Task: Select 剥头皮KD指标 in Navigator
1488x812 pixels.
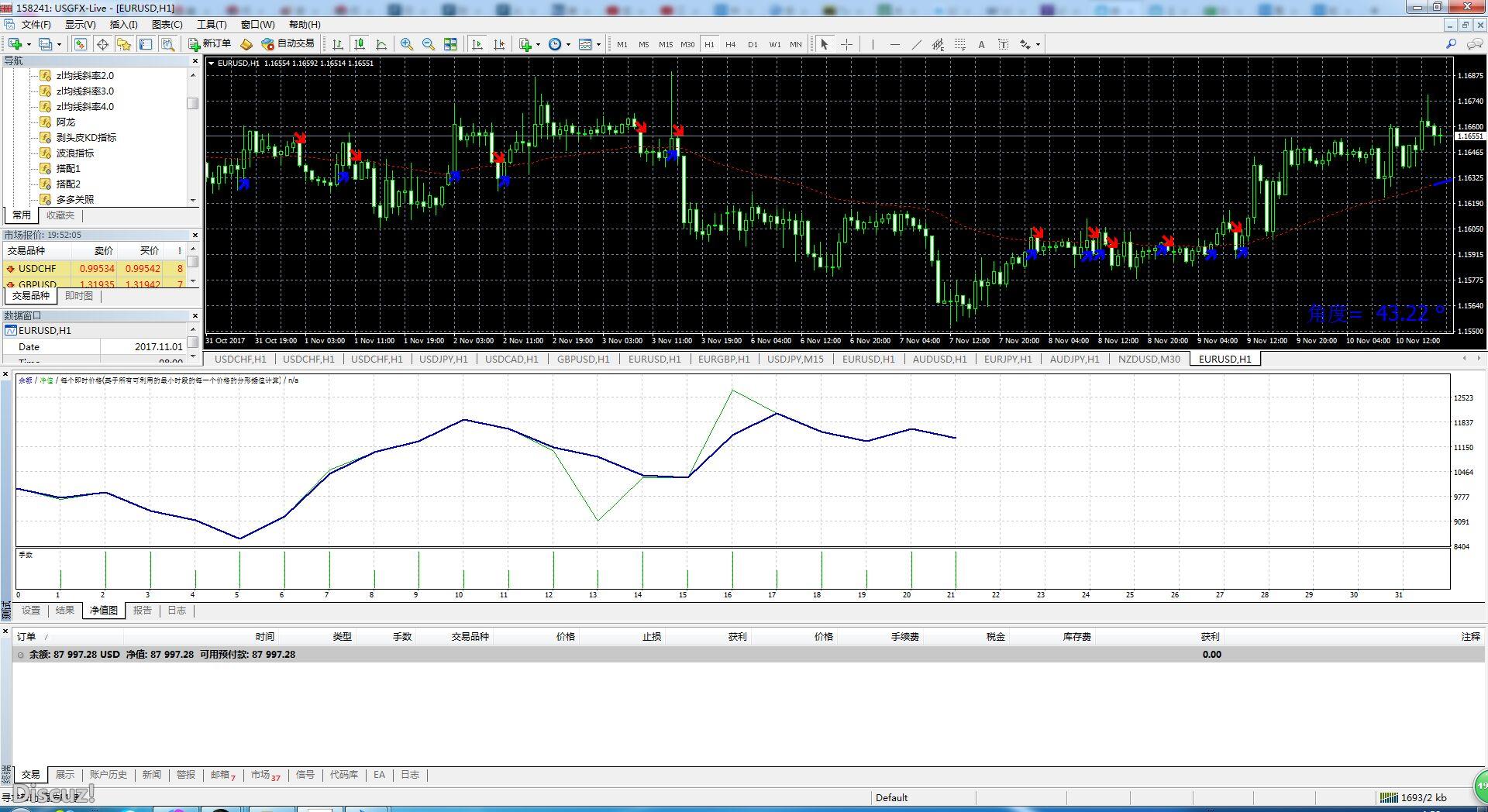Action: coord(86,137)
